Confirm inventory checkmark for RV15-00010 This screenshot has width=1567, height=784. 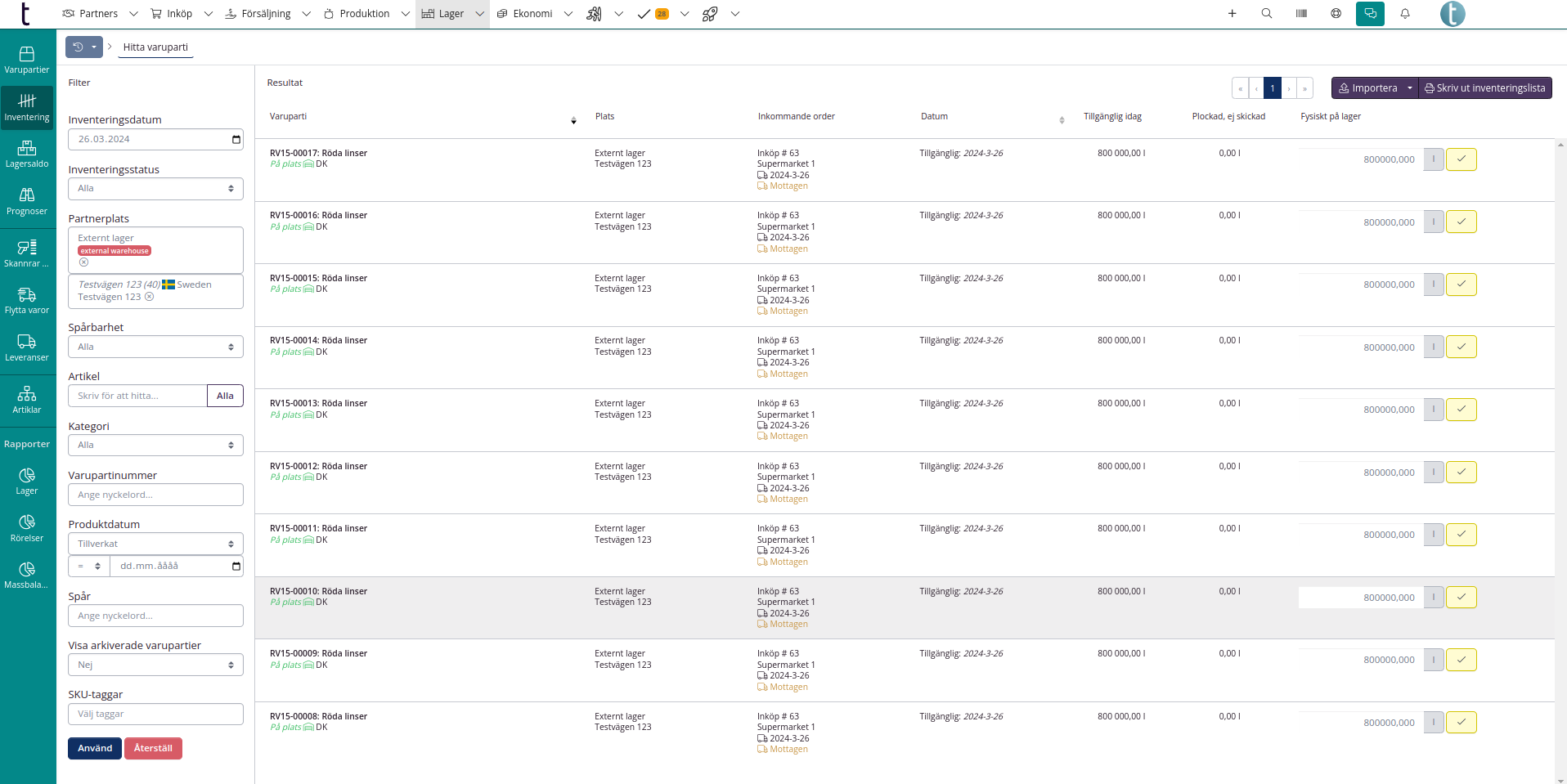tap(1461, 598)
